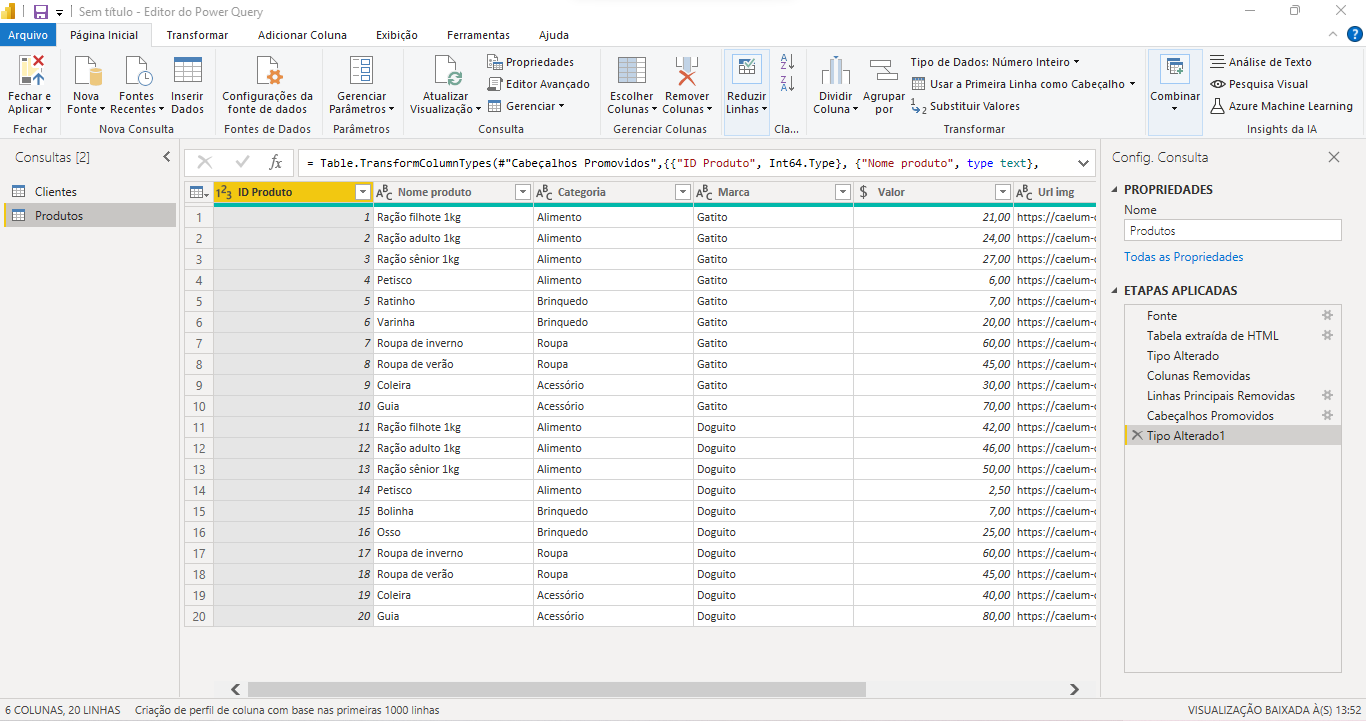The width and height of the screenshot is (1366, 721).
Task: Click the Combinar icon
Action: click(1175, 70)
